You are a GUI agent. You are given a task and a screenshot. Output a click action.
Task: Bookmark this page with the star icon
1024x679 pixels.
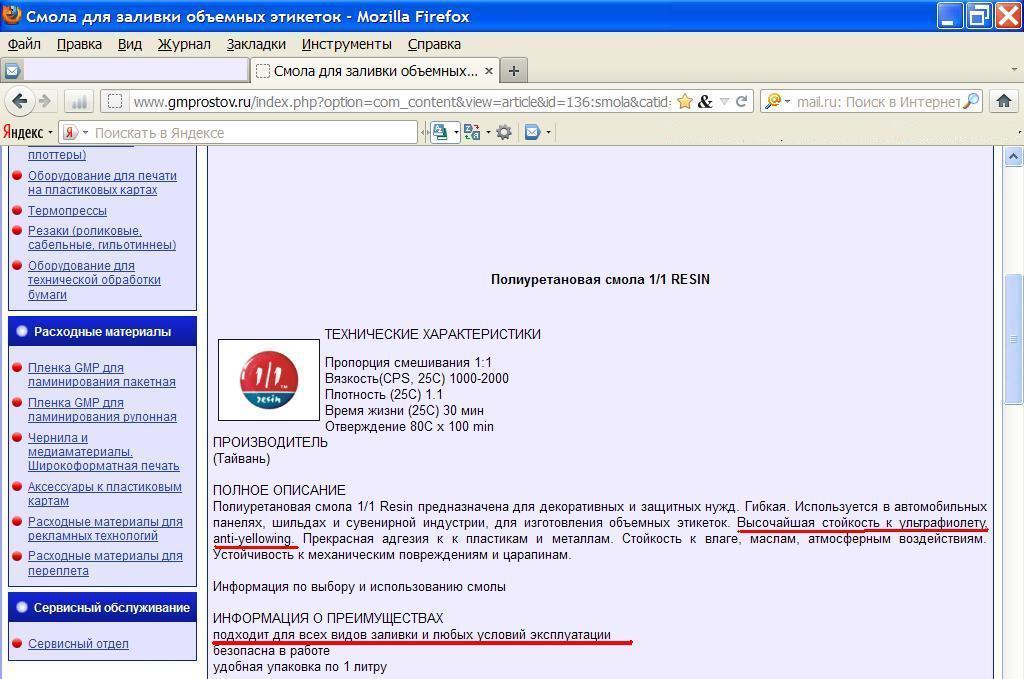[684, 101]
